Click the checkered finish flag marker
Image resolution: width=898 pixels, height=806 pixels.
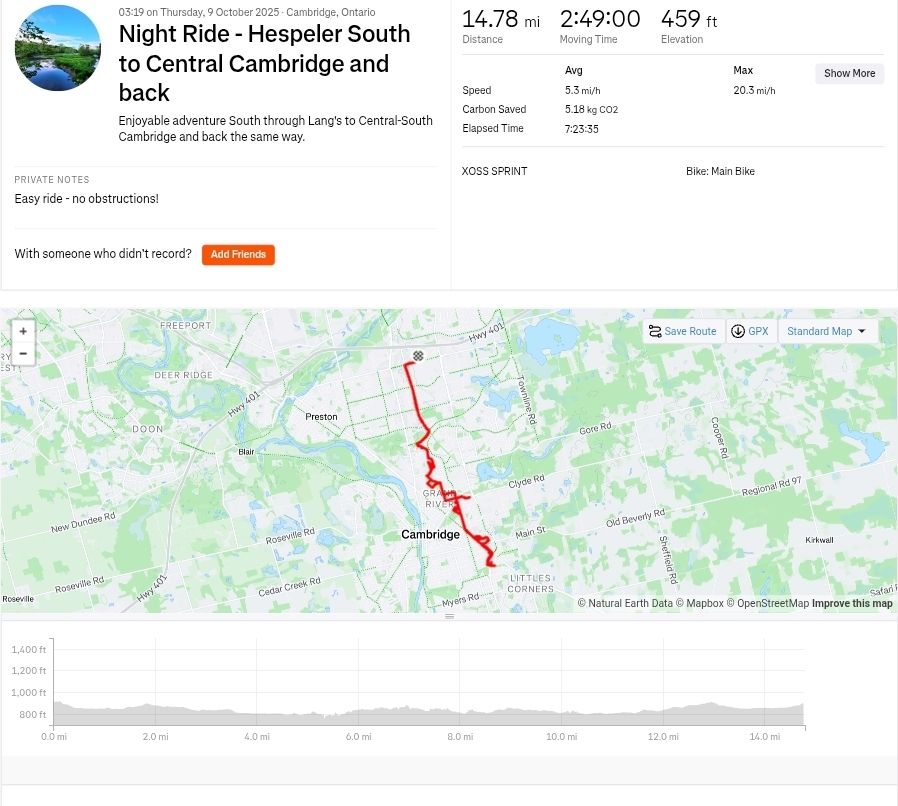click(x=418, y=356)
